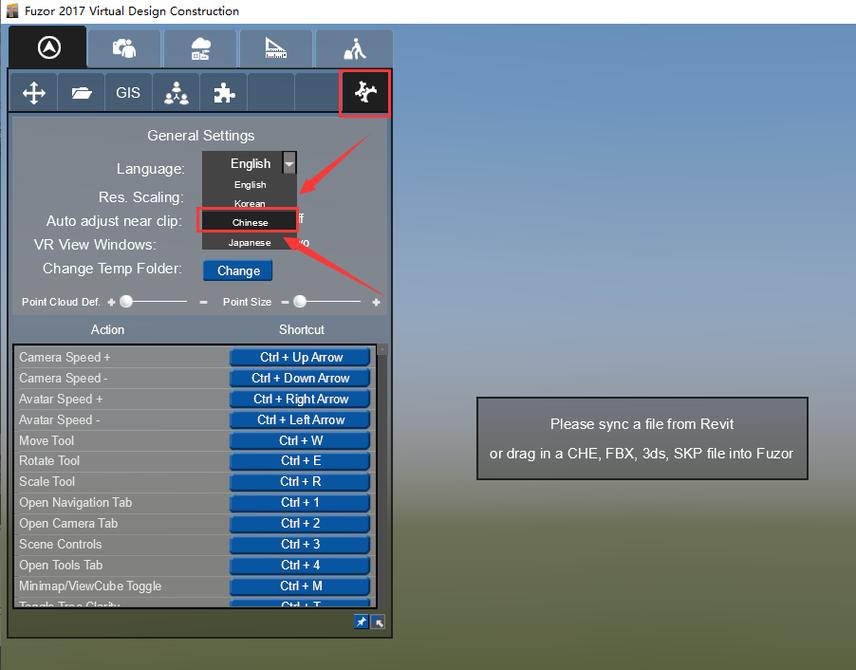This screenshot has width=856, height=670.
Task: Click the plus beside Point Cloud Def.
Action: tap(111, 302)
